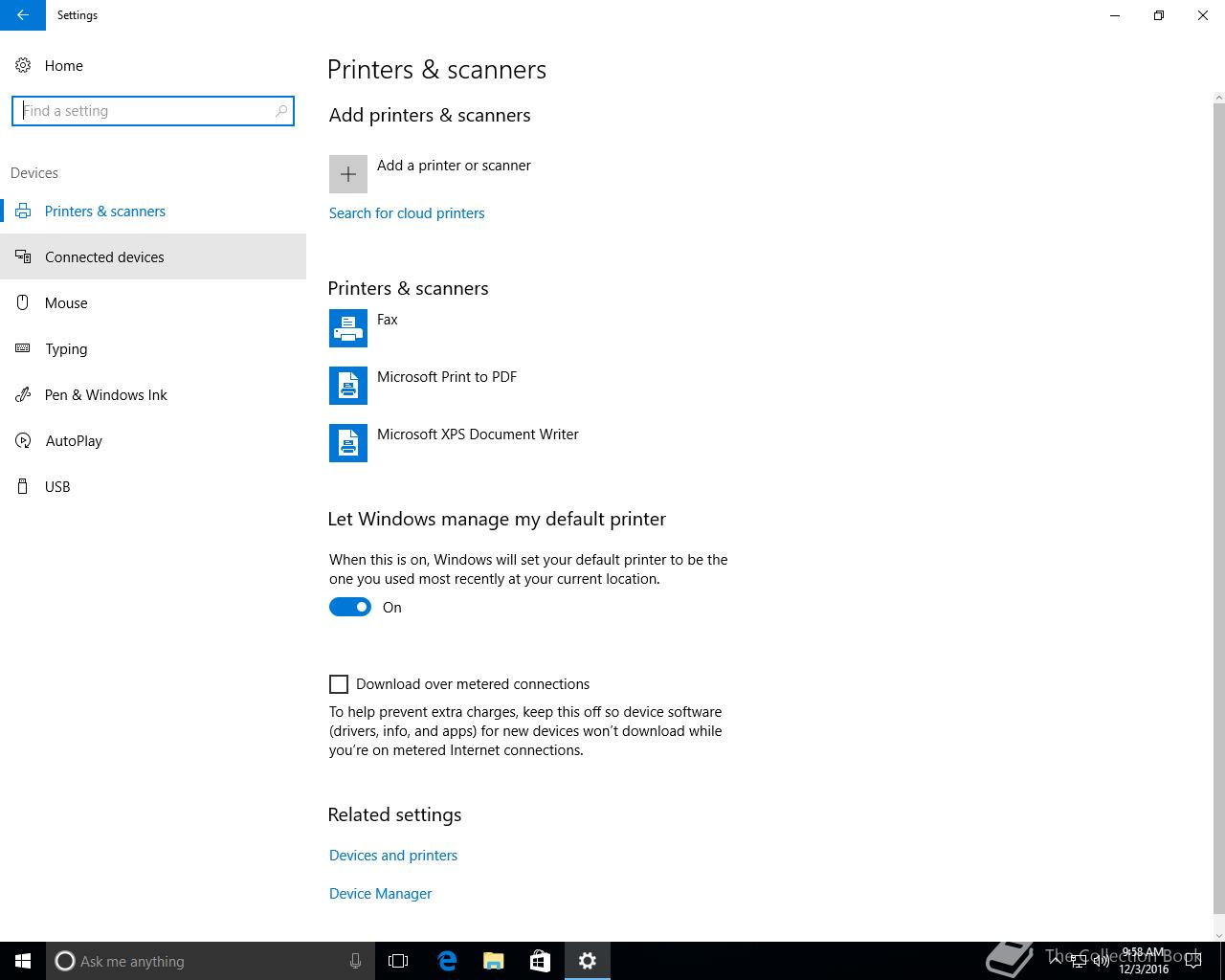Turn off Let Windows manage my default printer

350,607
